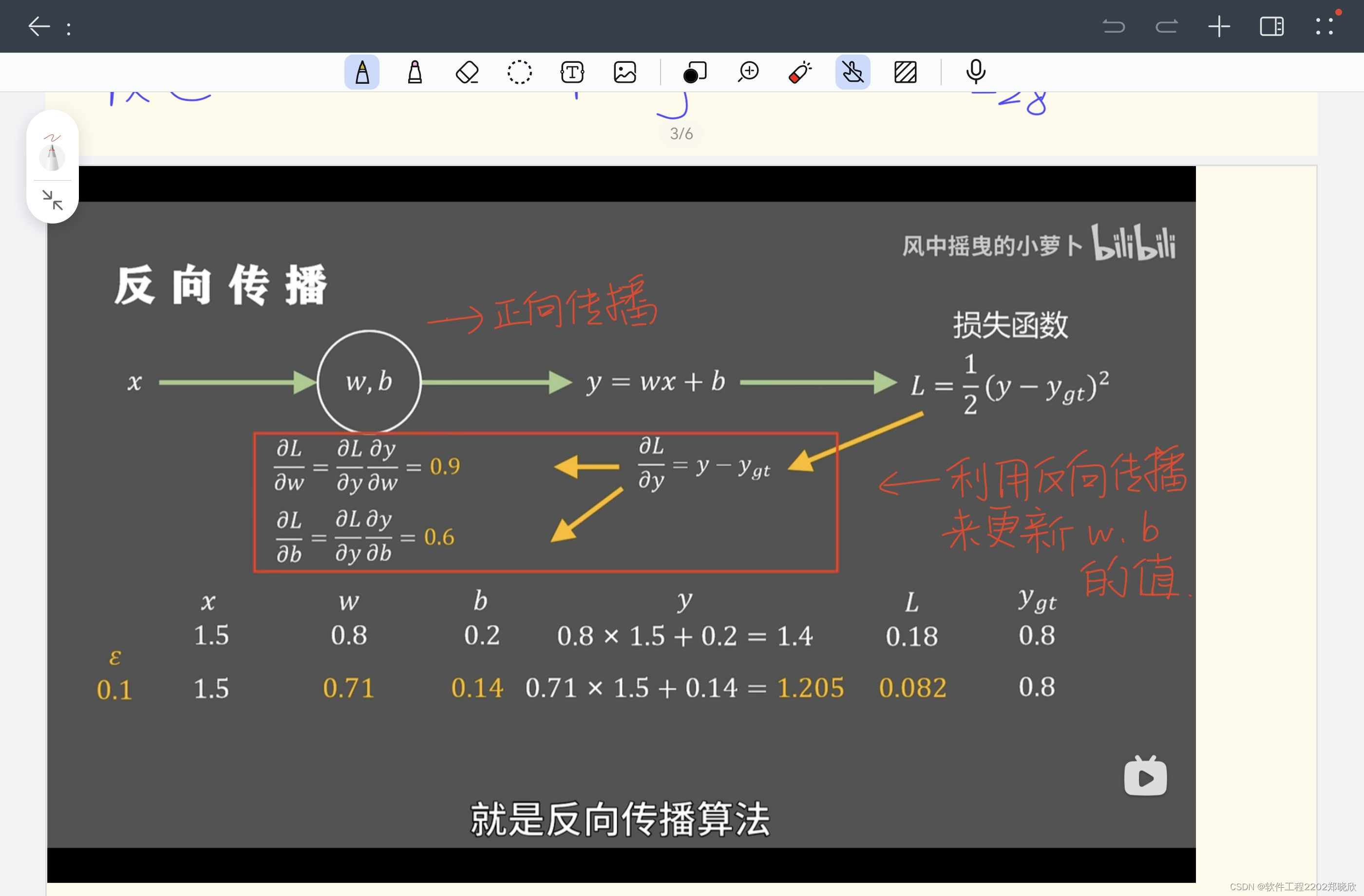
Task: Start audio recording with microphone
Action: [x=975, y=73]
